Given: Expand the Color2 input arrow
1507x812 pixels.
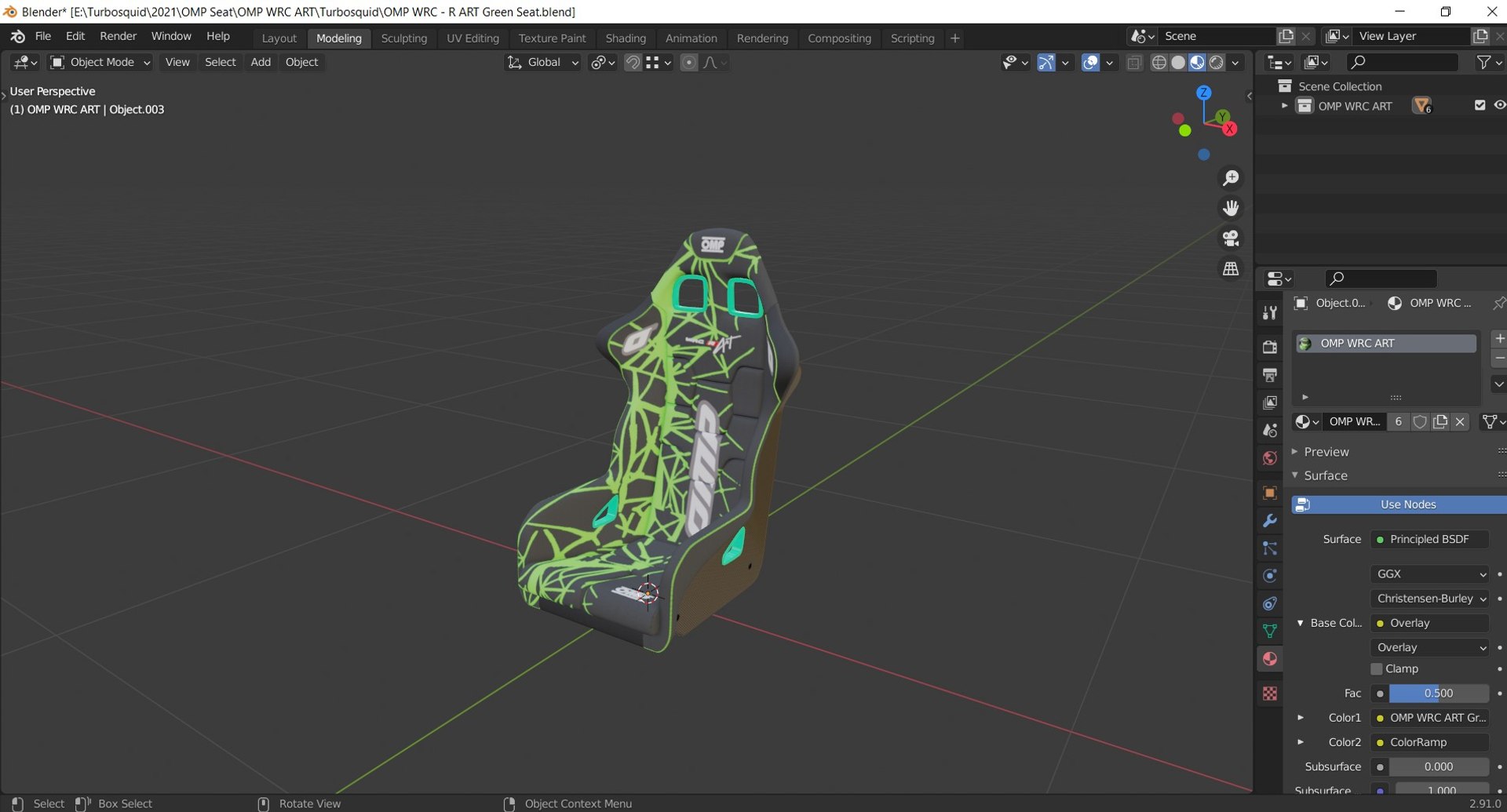Looking at the screenshot, I should tap(1301, 742).
